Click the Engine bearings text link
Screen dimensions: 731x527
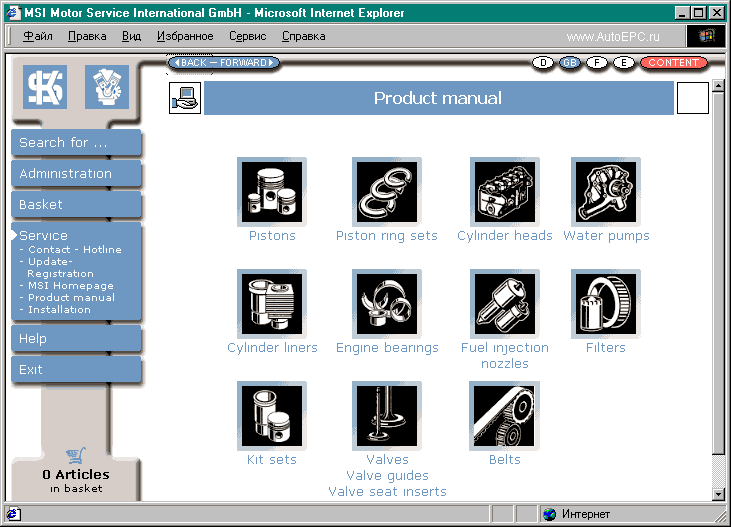(387, 348)
